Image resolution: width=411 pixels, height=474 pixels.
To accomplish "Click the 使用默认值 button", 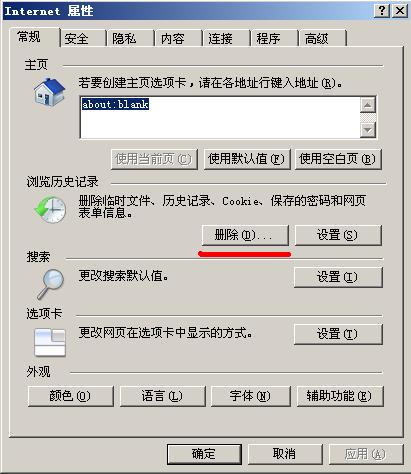I will (x=247, y=159).
